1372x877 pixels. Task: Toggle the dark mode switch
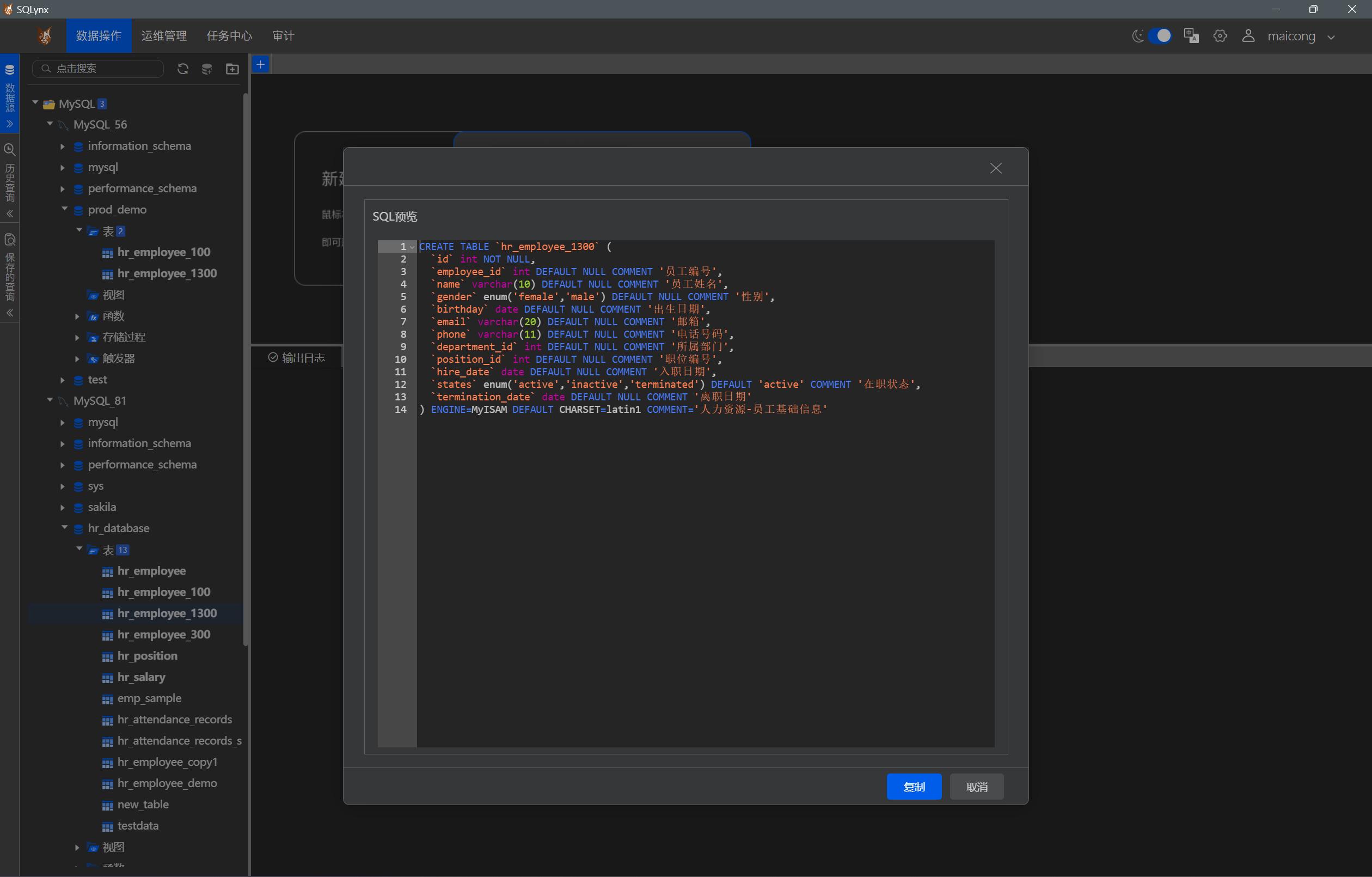(1159, 36)
